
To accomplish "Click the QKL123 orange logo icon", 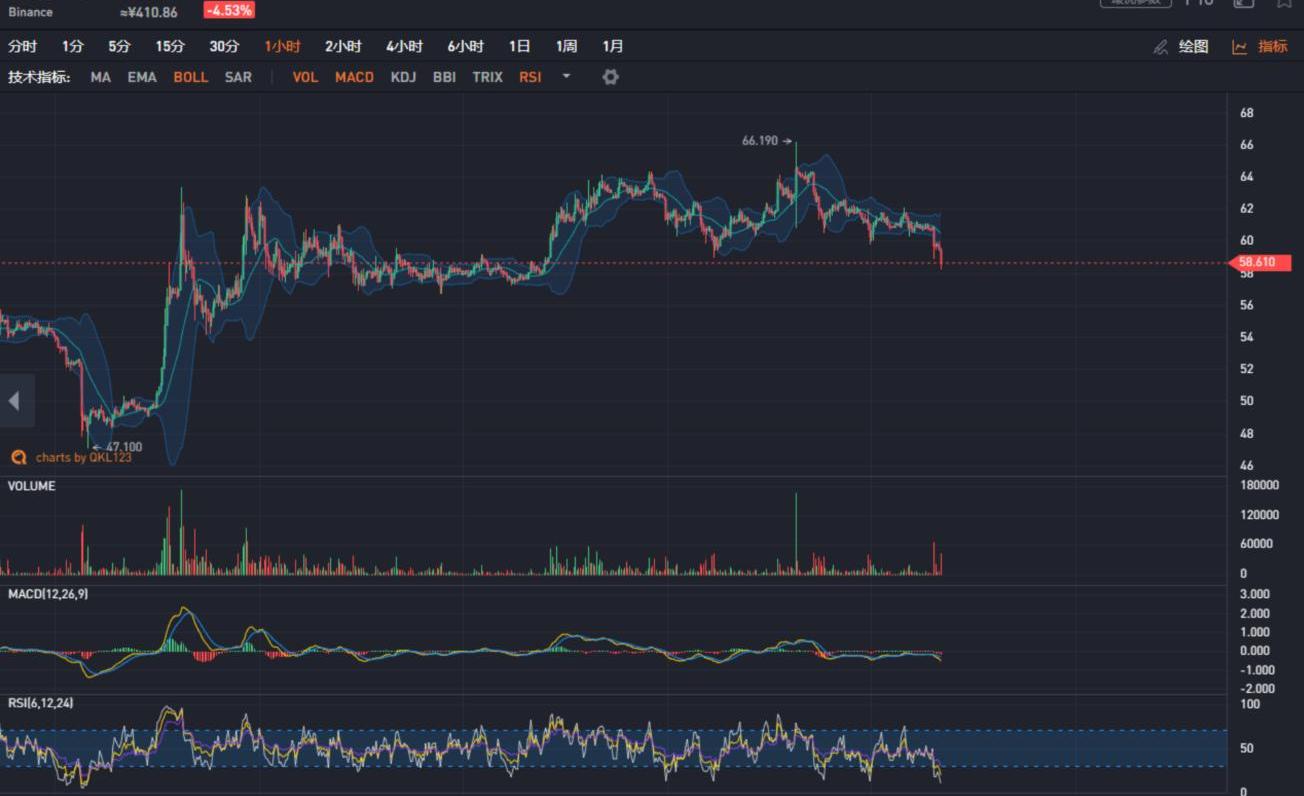I will tap(18, 457).
